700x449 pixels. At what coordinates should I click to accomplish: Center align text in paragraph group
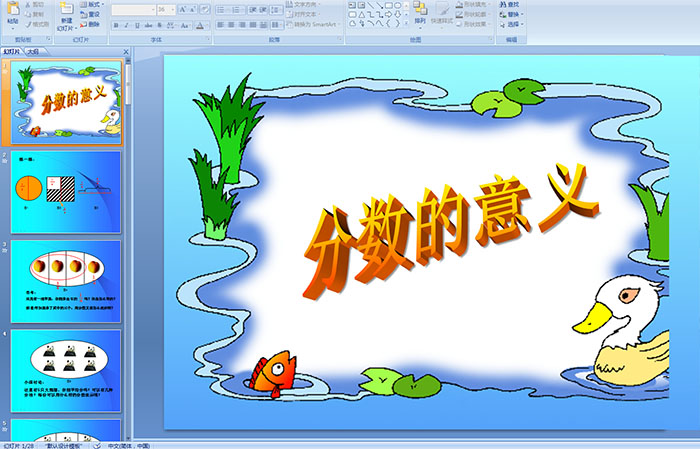231,25
